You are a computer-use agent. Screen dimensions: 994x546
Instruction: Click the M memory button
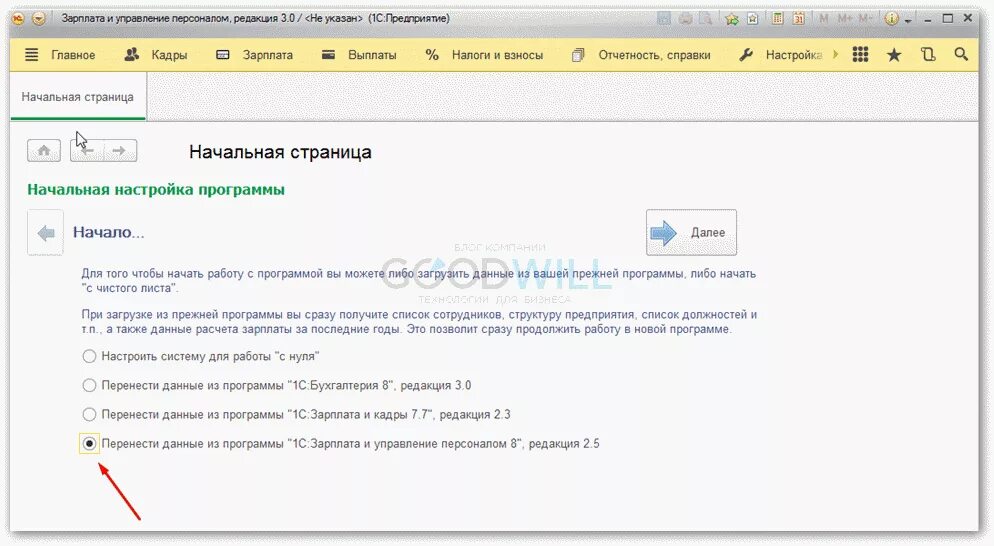[824, 19]
